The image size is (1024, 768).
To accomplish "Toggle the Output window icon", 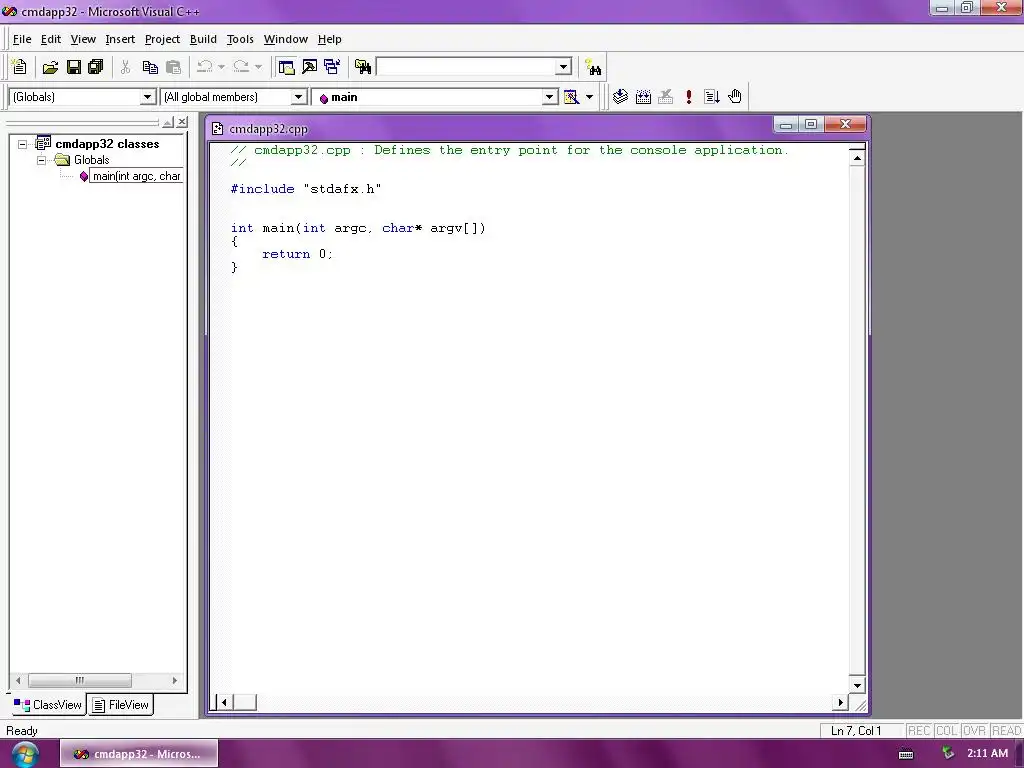I will coord(309,67).
